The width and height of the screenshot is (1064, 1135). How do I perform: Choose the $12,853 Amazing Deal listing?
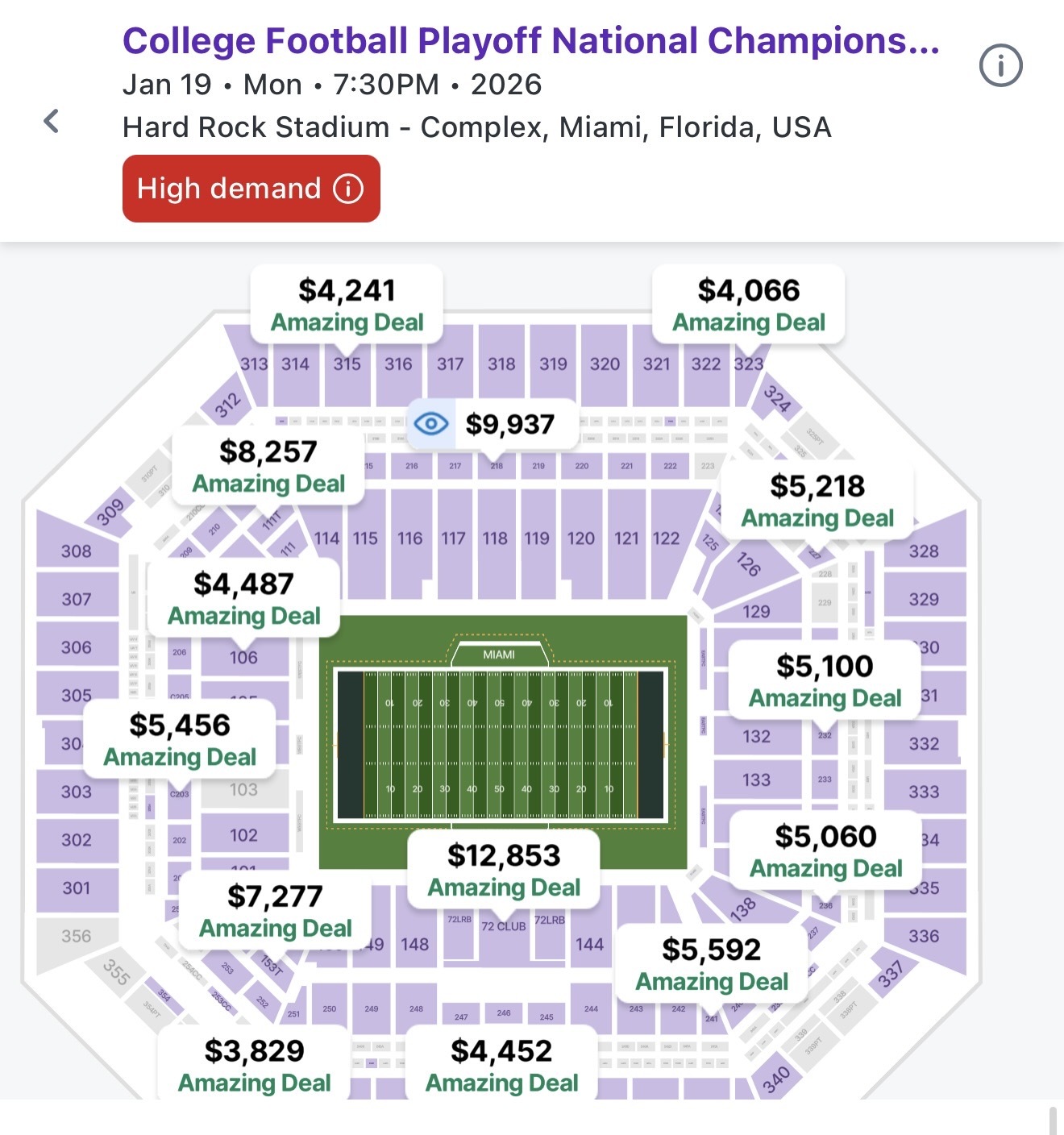tap(504, 871)
